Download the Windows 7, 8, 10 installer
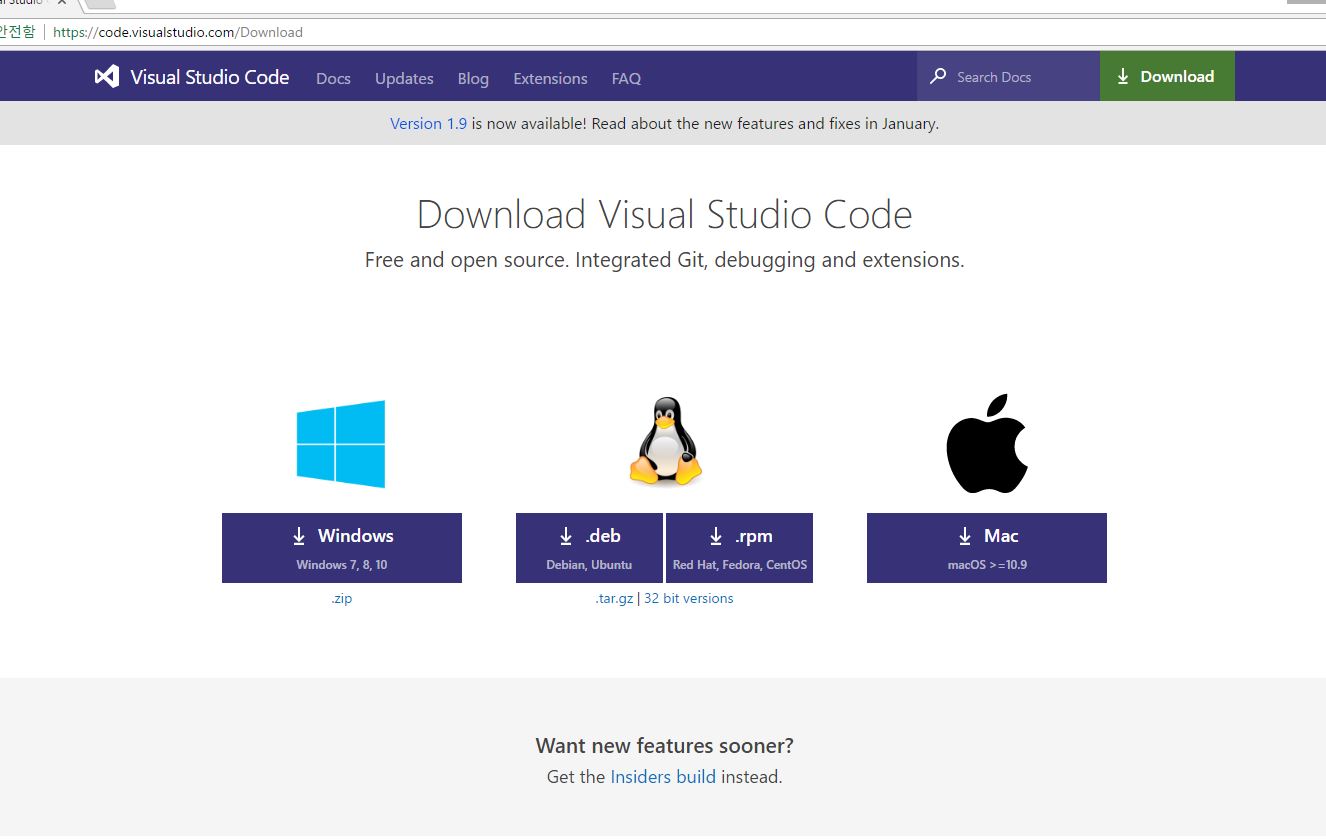The image size is (1326, 839). [x=342, y=548]
